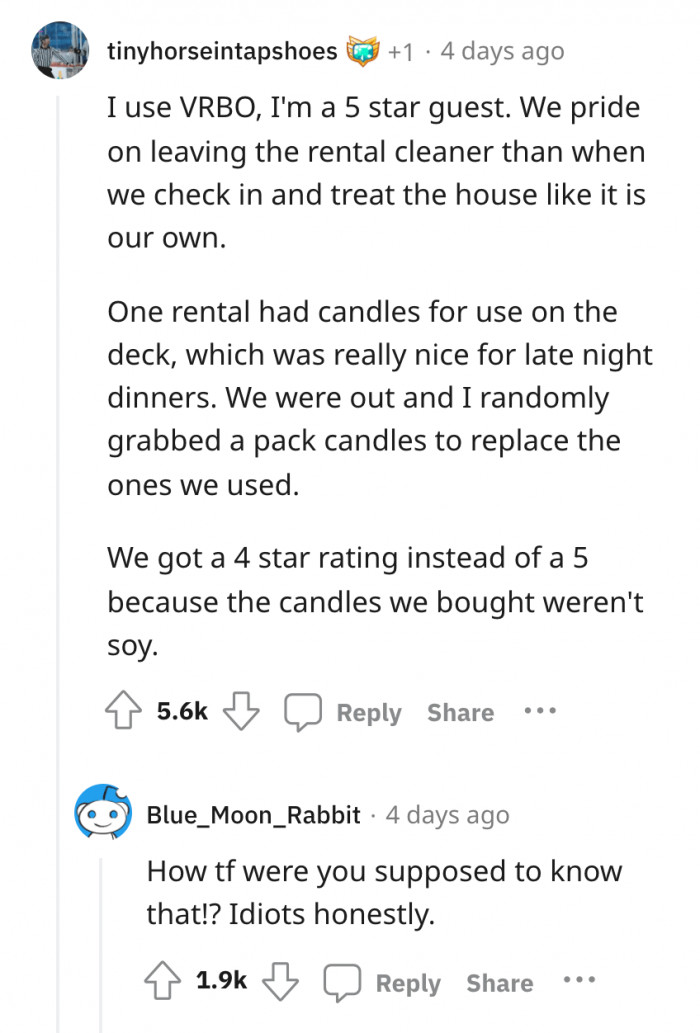Upvote tinyhorseintapshoes's comment about VRBO
The width and height of the screenshot is (700, 1033).
click(x=125, y=712)
